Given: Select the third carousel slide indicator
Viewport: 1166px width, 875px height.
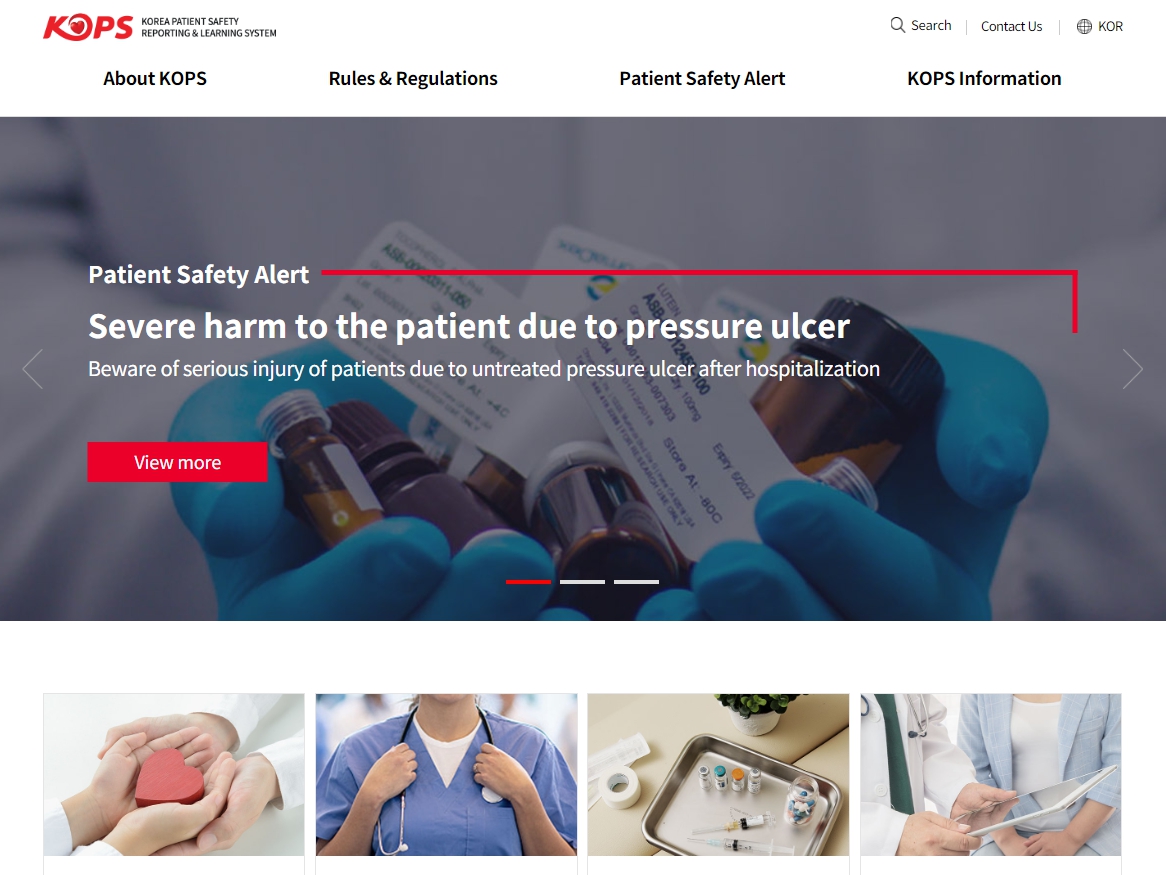Looking at the screenshot, I should [x=637, y=581].
